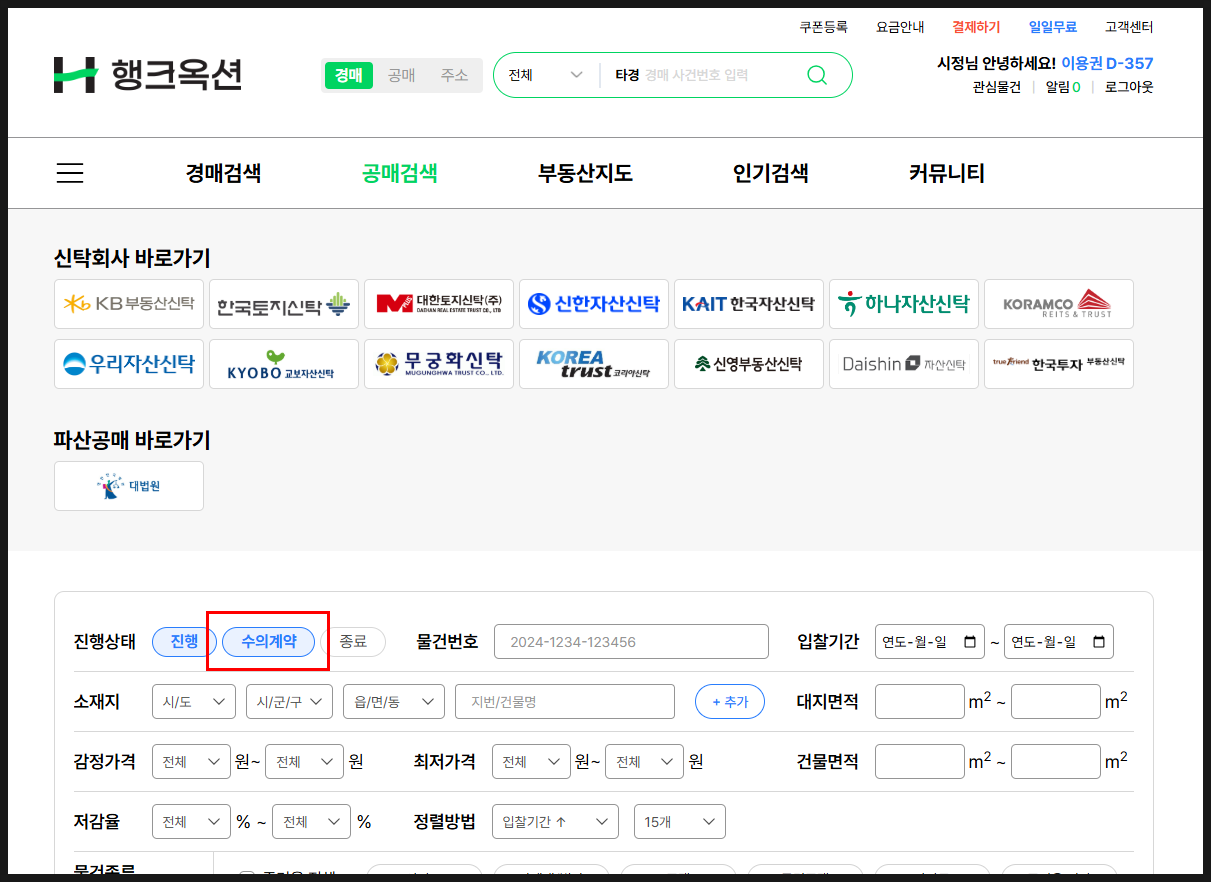
Task: Click the magnifier search icon
Action: [x=817, y=75]
